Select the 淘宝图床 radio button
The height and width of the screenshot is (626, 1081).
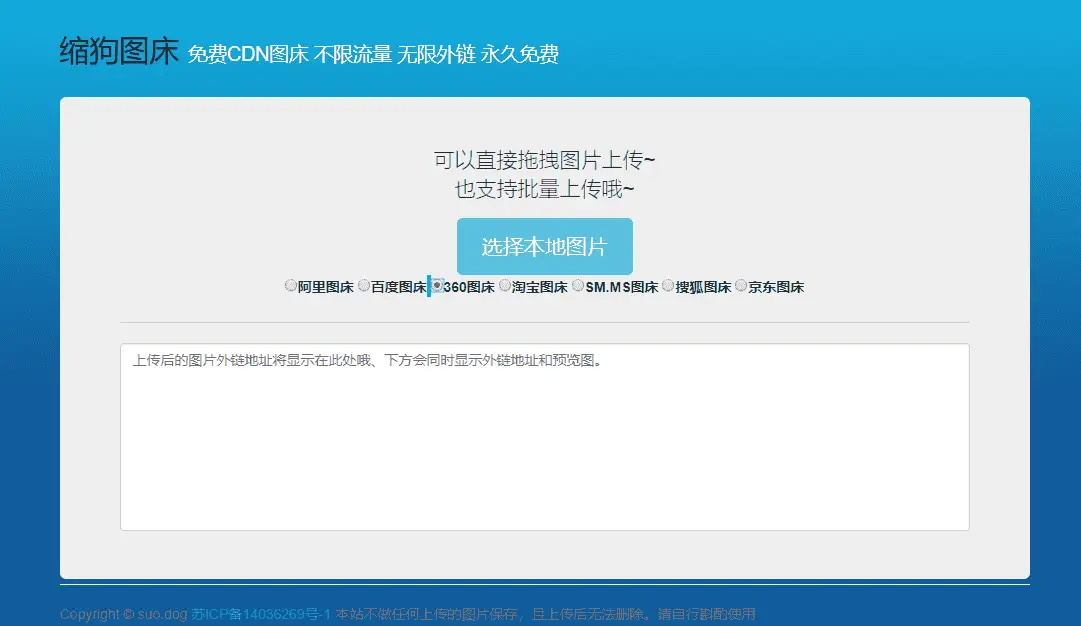(505, 286)
